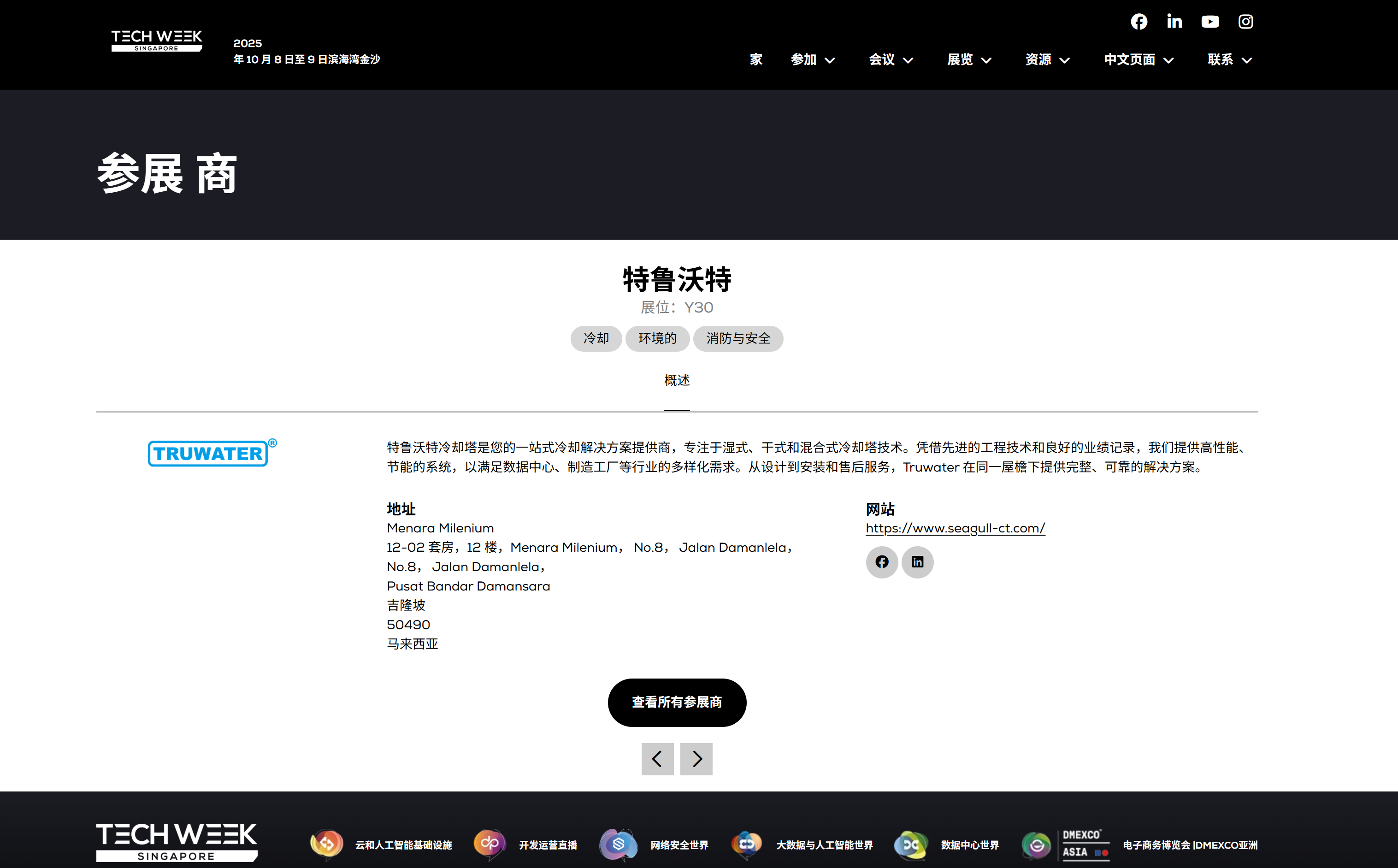Click the 冷却 category tag
The height and width of the screenshot is (868, 1398).
click(596, 338)
